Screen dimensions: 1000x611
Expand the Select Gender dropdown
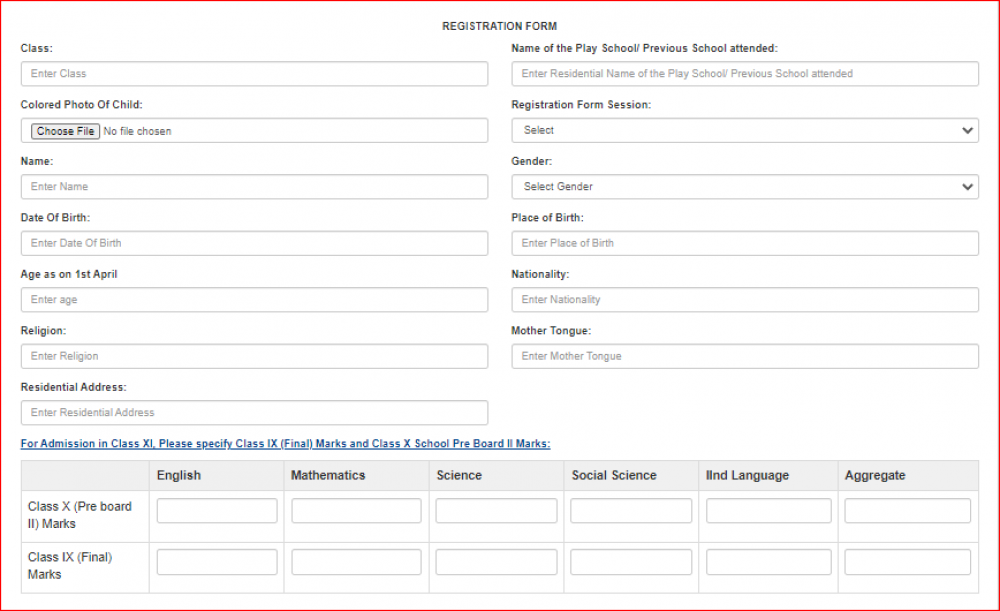[x=744, y=187]
